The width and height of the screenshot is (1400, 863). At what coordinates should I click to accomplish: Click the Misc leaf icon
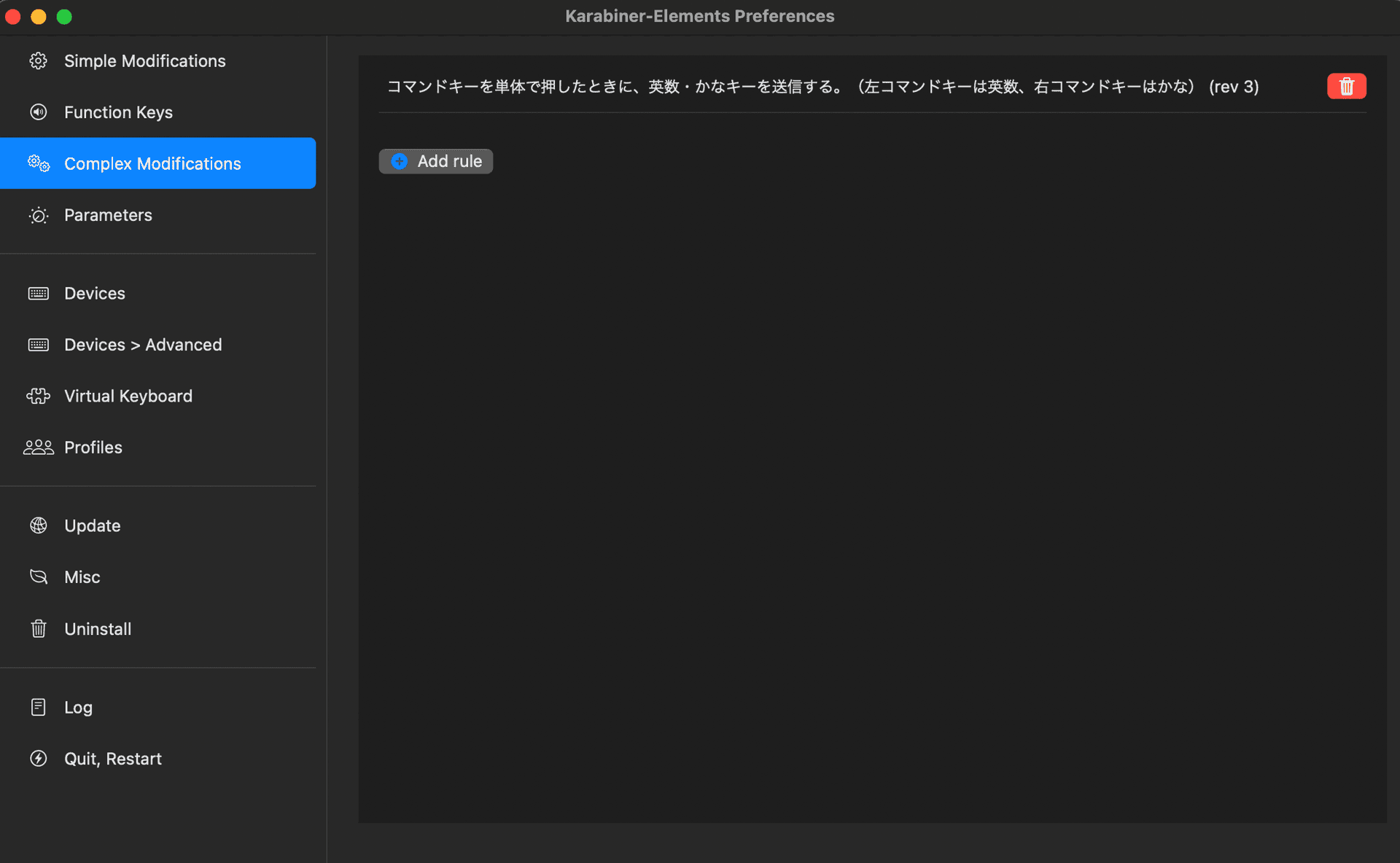click(39, 577)
